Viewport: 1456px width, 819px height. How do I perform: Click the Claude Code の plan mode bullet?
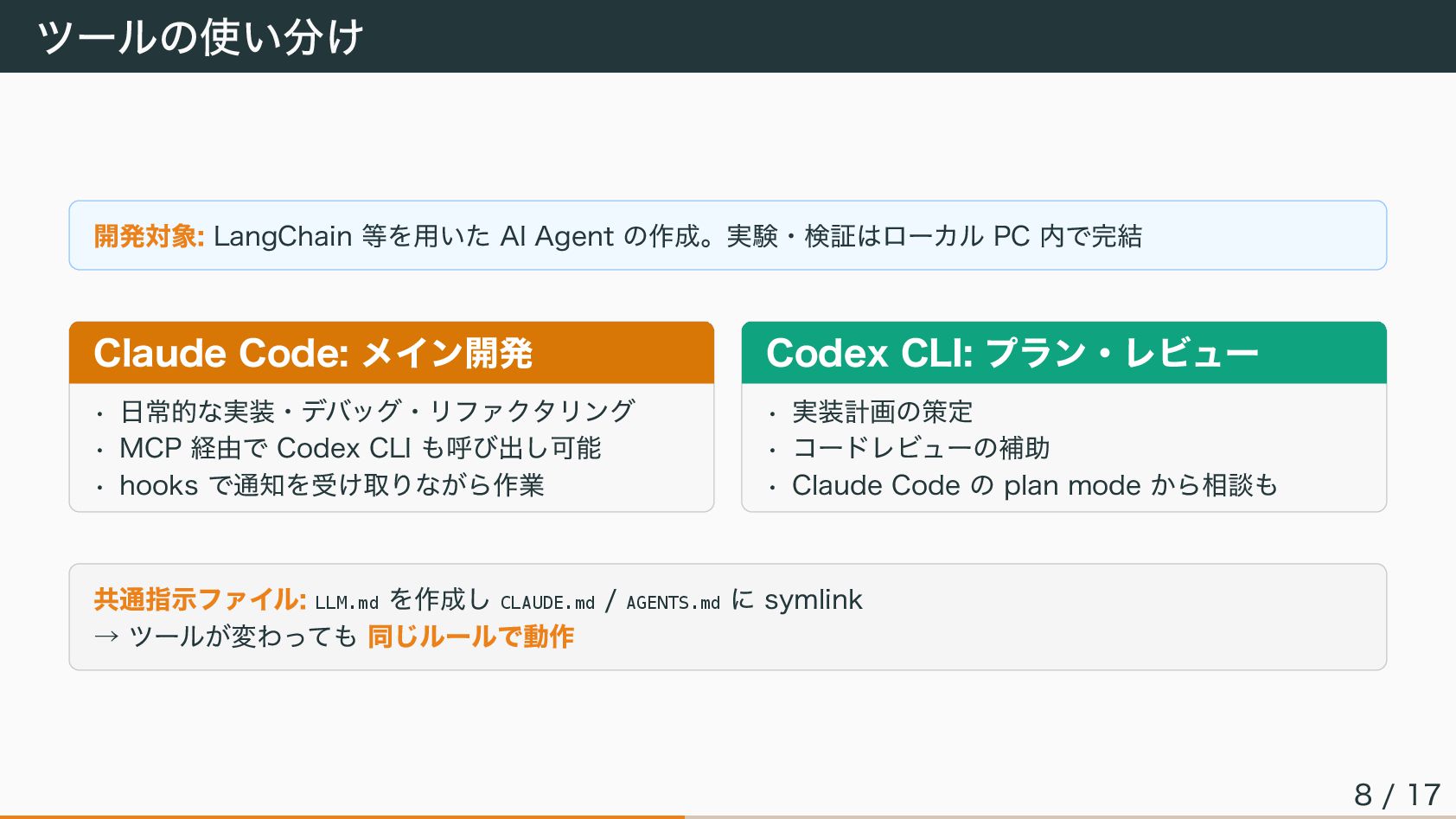1034,485
